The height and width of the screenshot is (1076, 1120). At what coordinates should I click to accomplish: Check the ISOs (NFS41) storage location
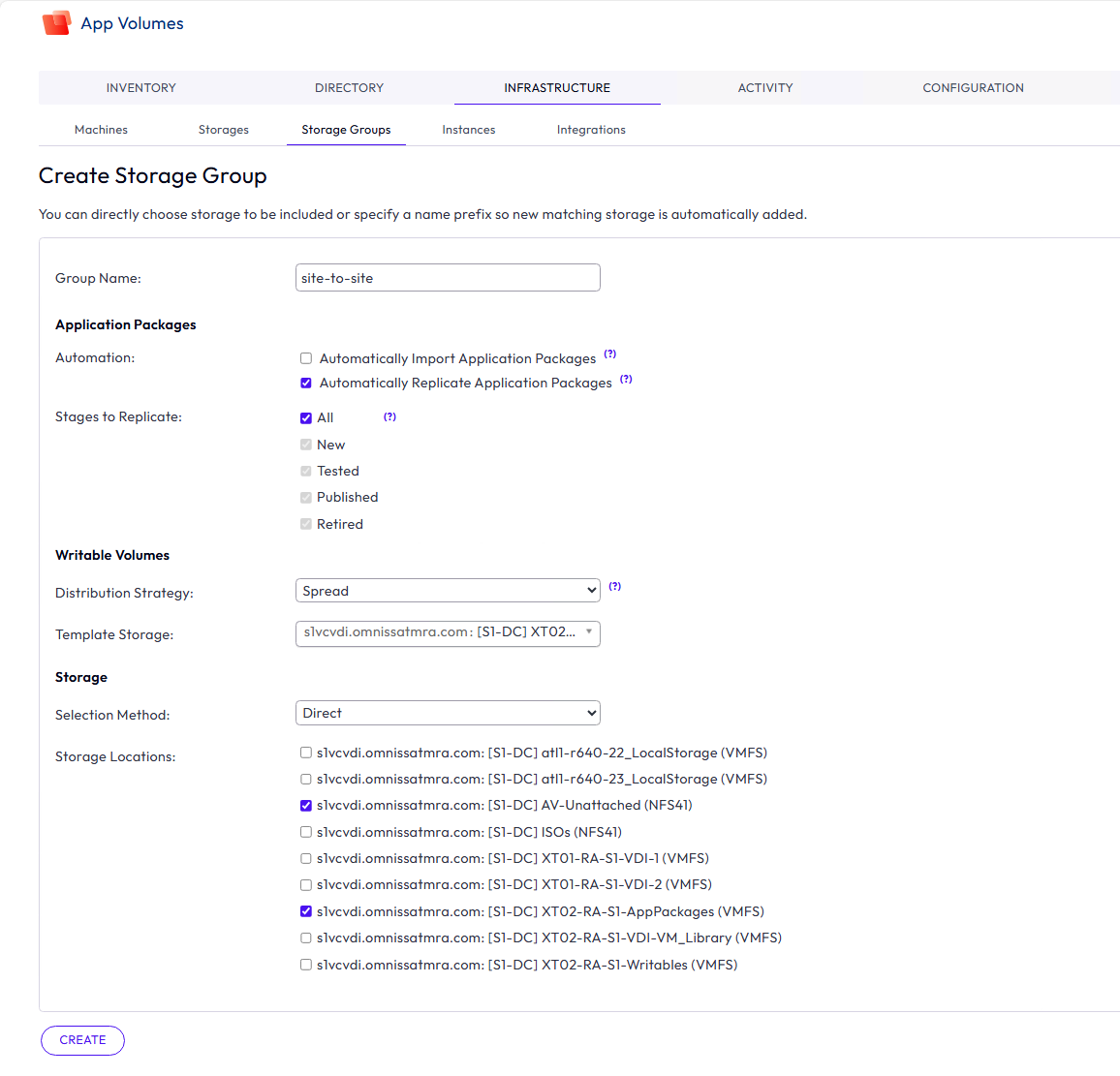[x=306, y=832]
